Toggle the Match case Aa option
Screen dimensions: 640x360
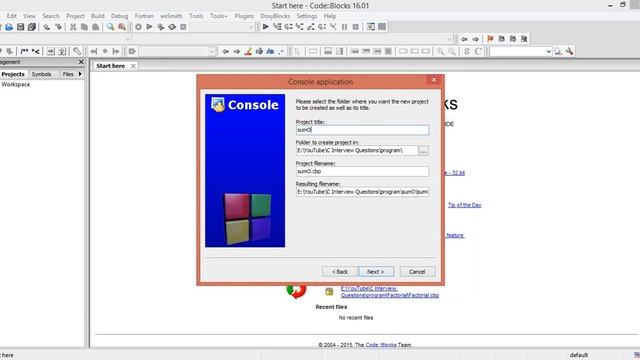tap(270, 51)
